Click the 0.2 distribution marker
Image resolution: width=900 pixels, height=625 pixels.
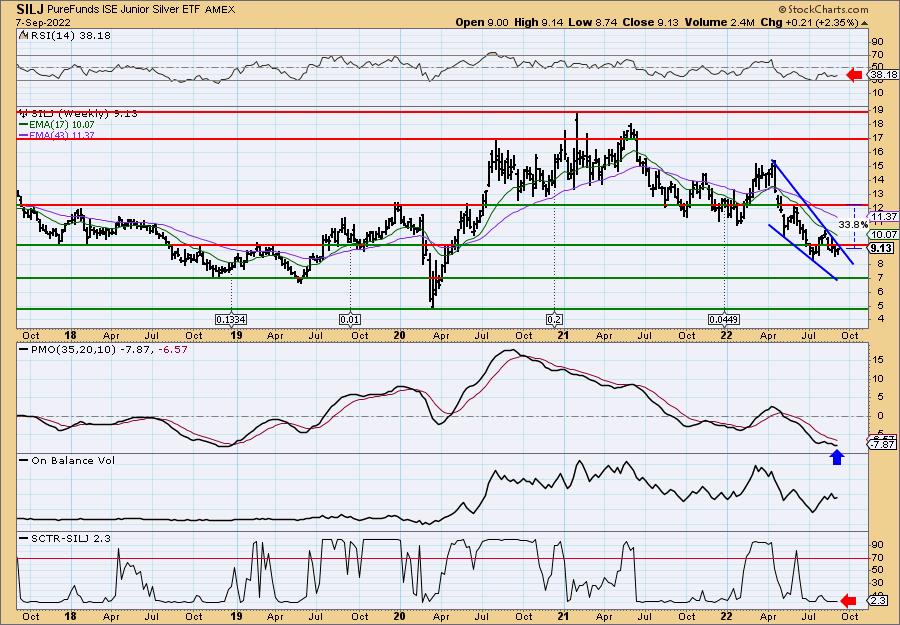coord(554,319)
